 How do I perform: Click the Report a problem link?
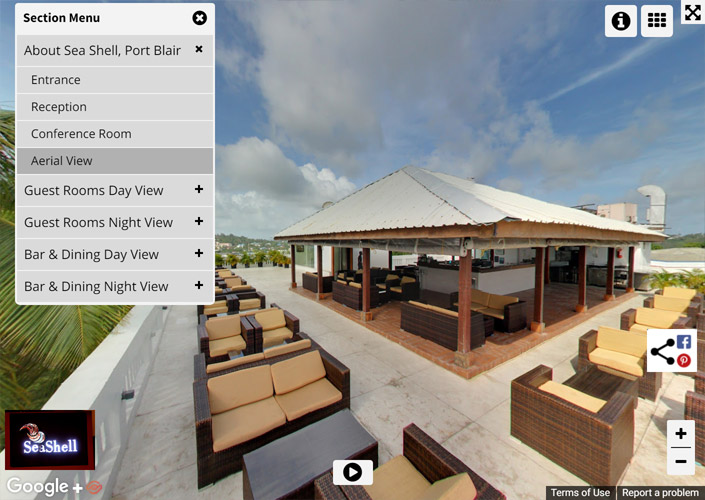tap(660, 493)
